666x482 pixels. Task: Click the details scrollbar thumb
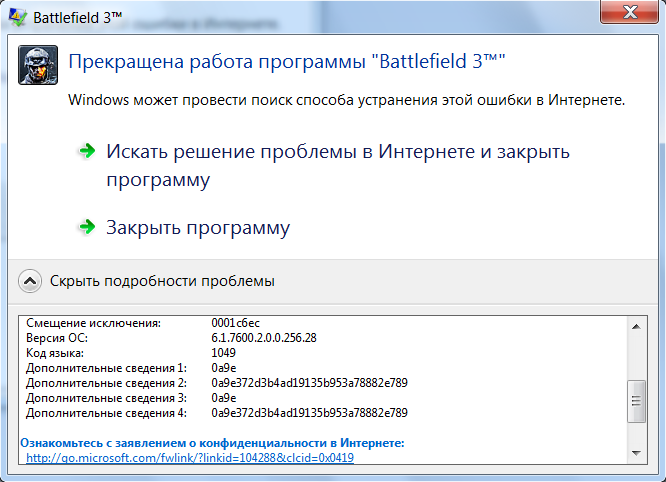click(636, 401)
